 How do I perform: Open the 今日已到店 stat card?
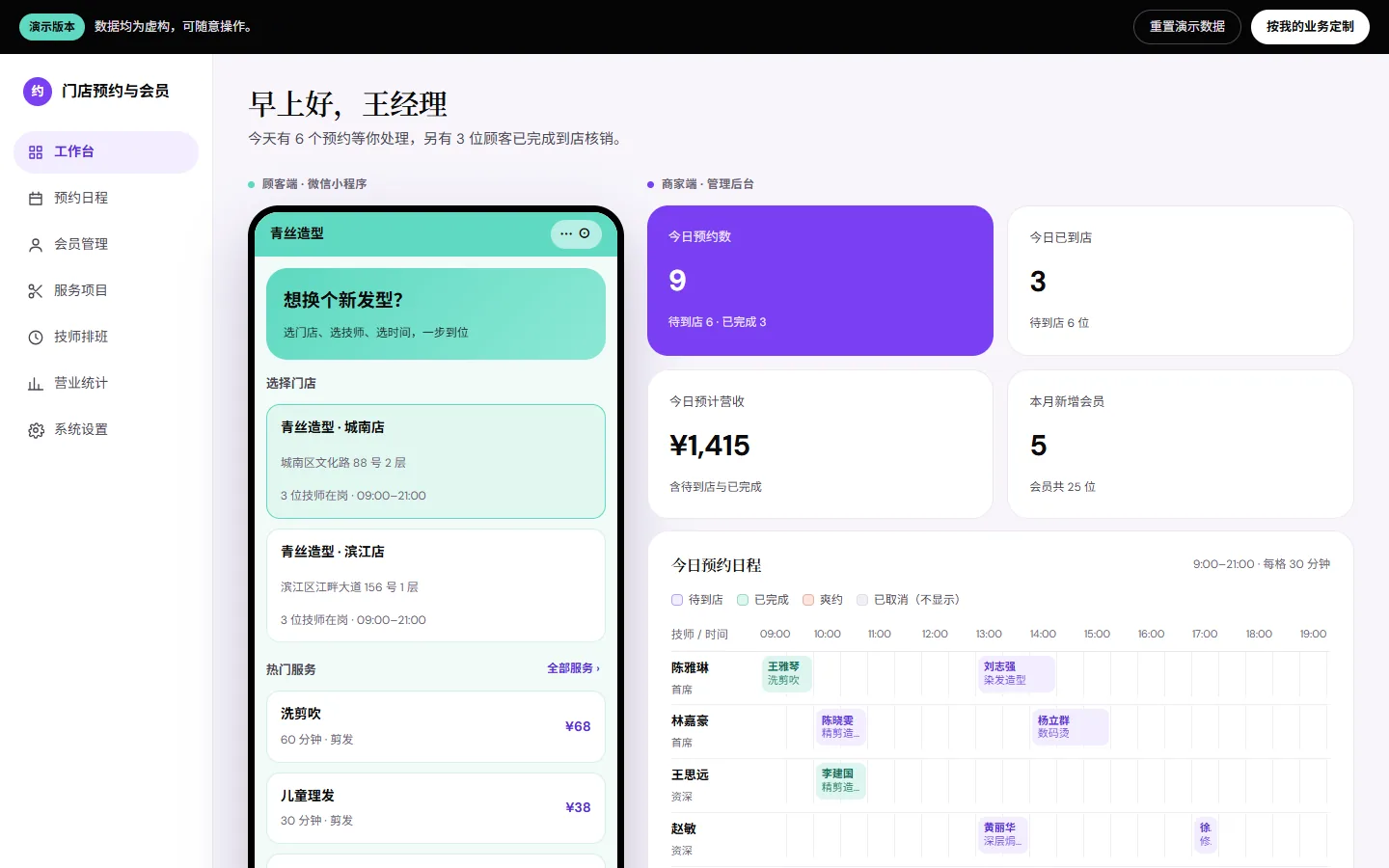(1181, 281)
